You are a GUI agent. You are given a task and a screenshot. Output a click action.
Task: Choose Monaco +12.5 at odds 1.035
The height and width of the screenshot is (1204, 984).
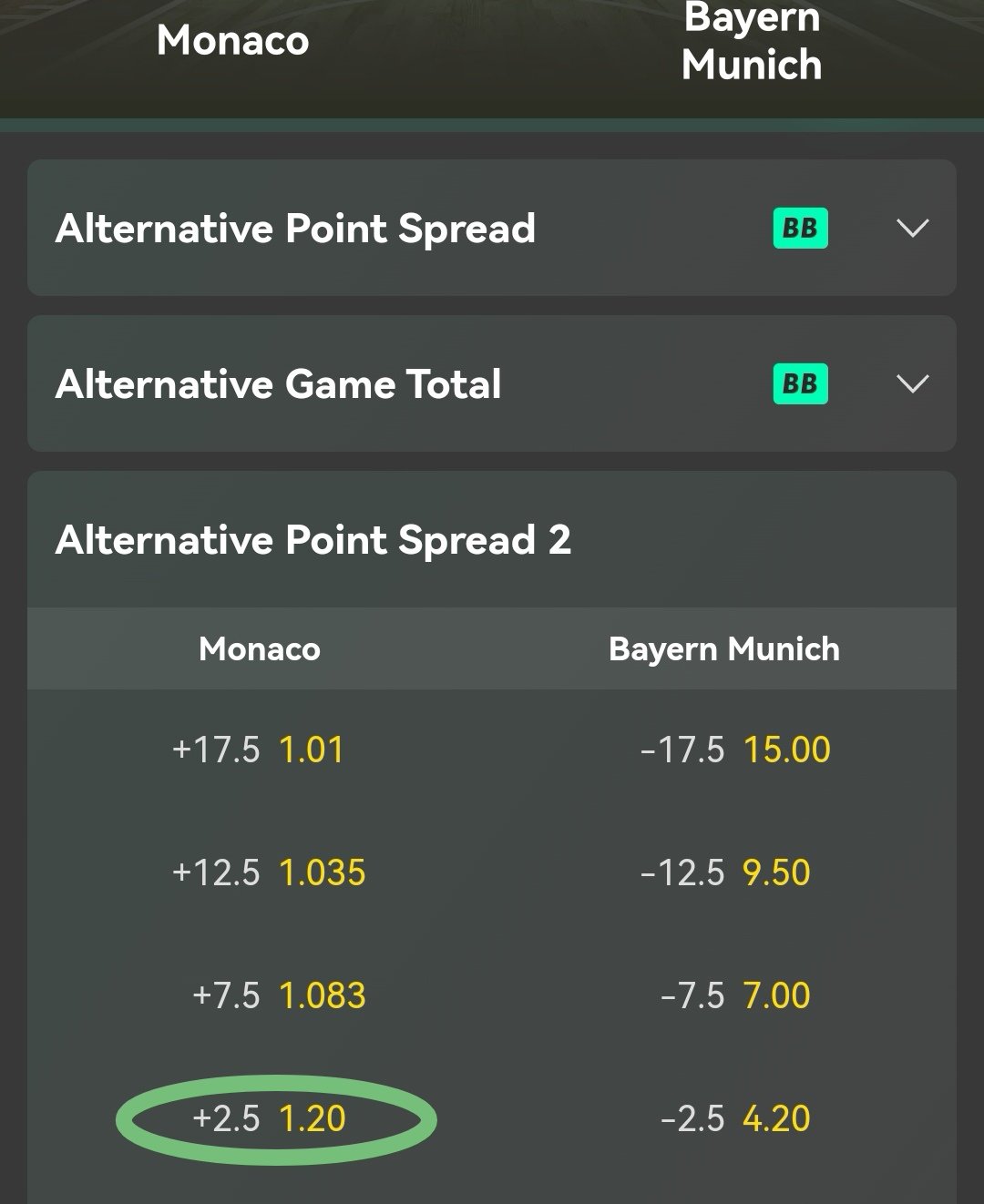tap(269, 872)
